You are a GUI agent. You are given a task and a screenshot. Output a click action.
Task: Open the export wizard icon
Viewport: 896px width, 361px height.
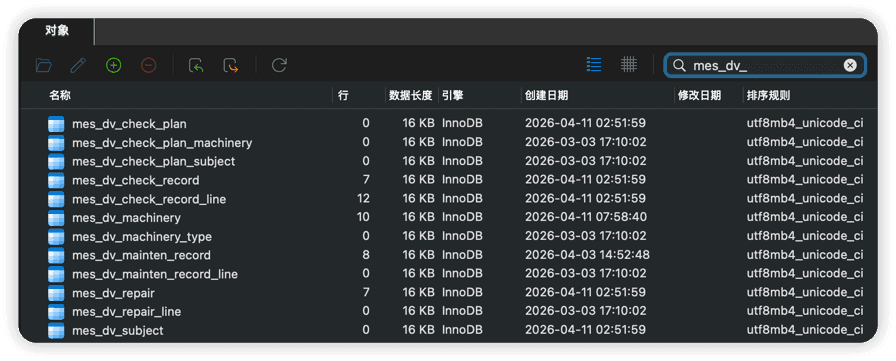(x=231, y=66)
